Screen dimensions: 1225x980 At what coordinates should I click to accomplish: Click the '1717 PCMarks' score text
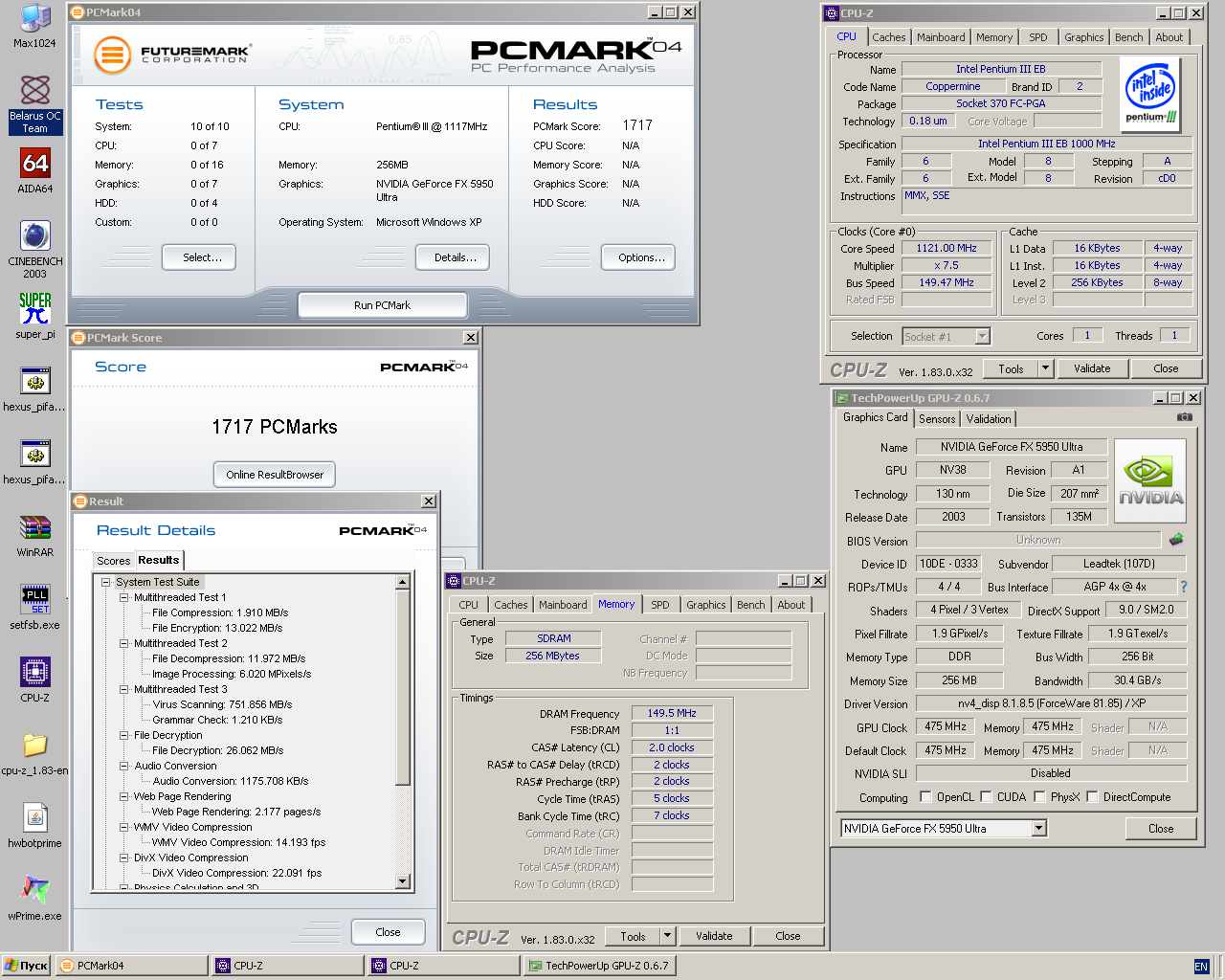[x=275, y=427]
